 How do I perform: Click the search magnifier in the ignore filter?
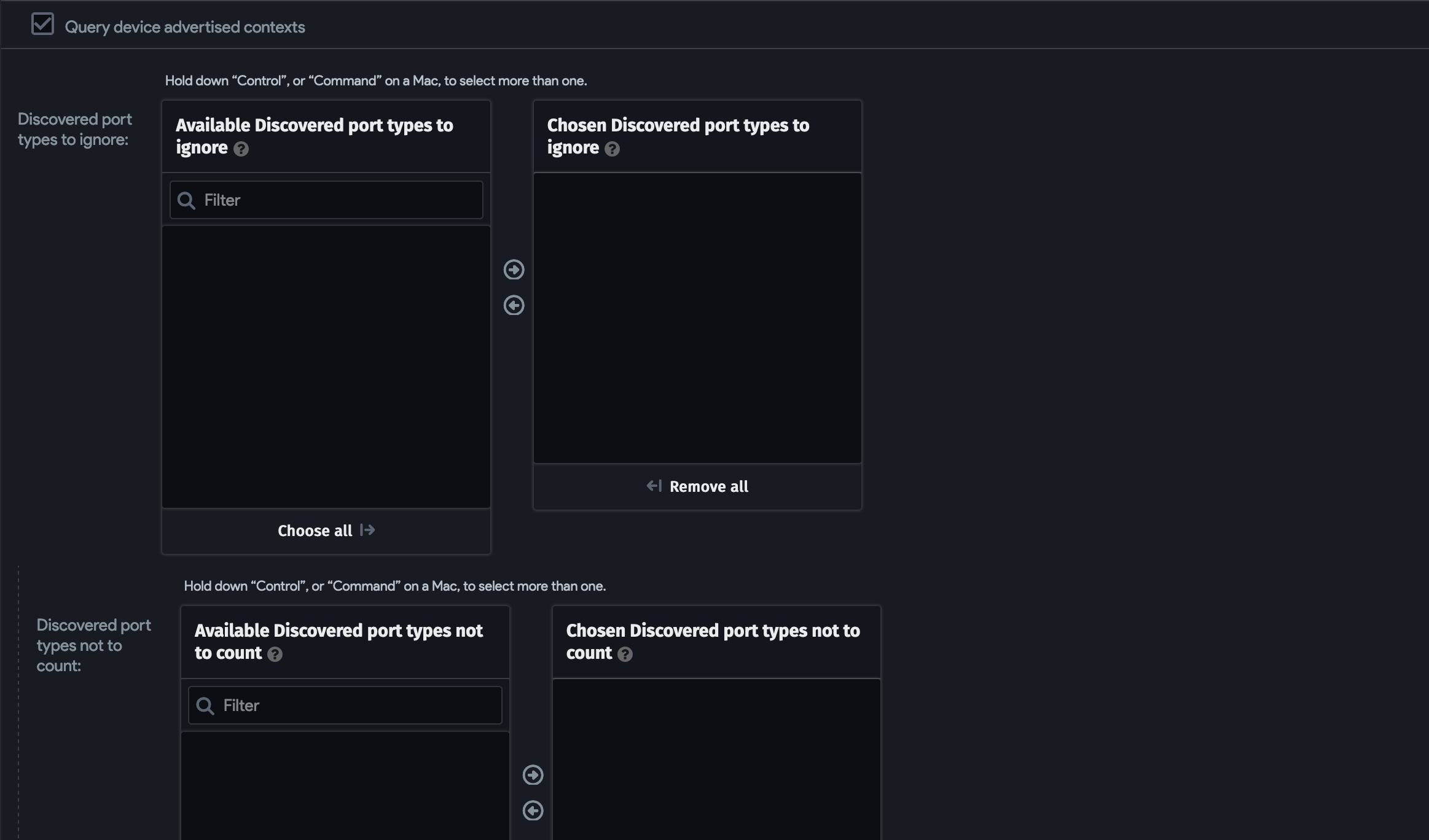[186, 201]
